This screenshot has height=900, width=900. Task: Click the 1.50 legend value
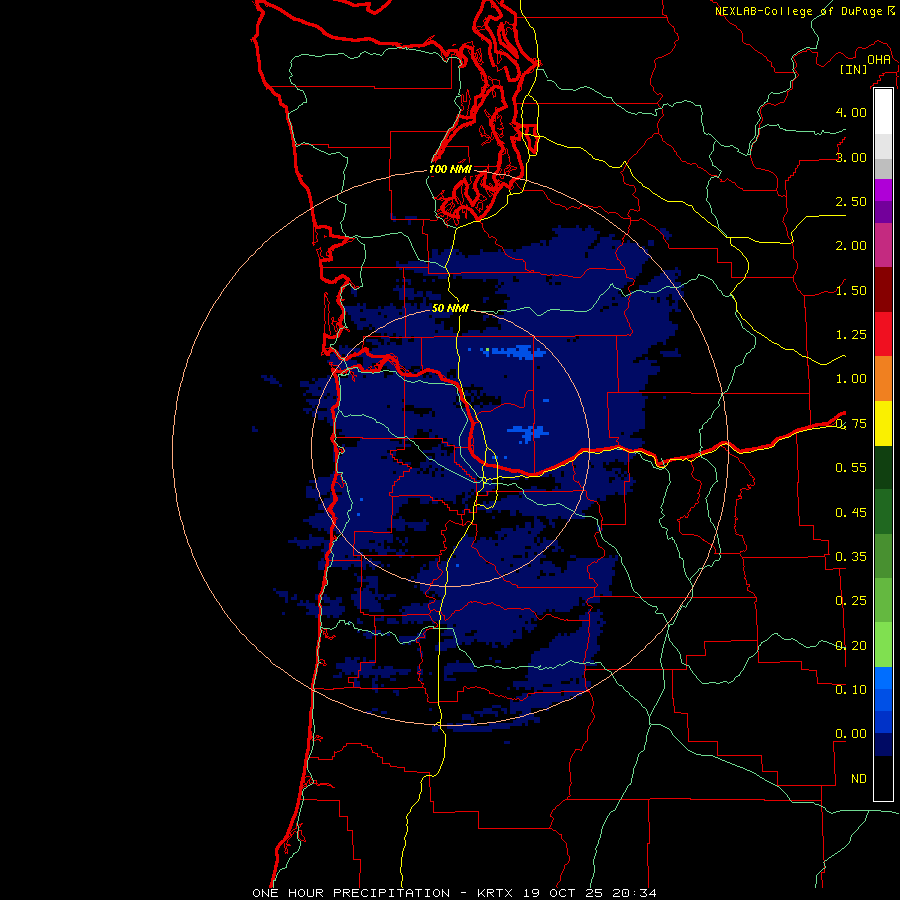(851, 290)
